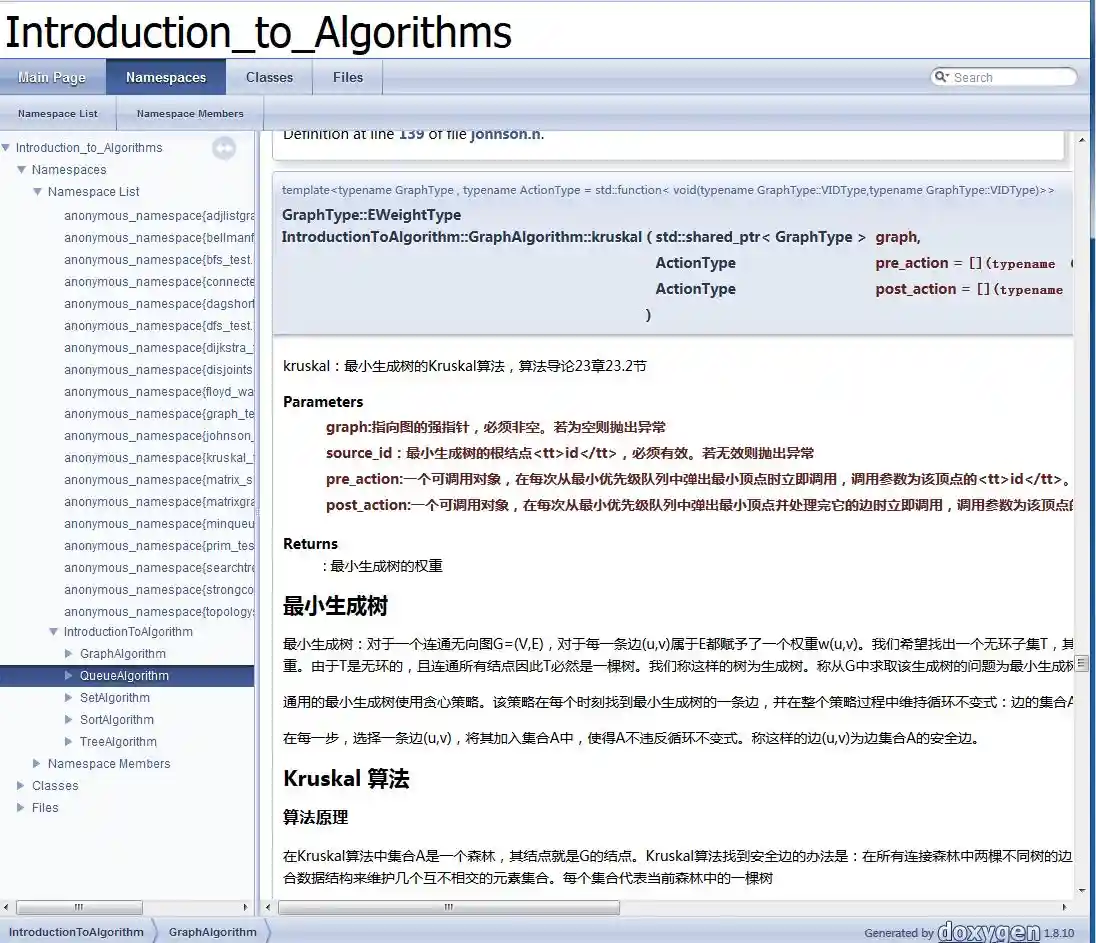Switch to the Namespace Members subtab

click(189, 113)
